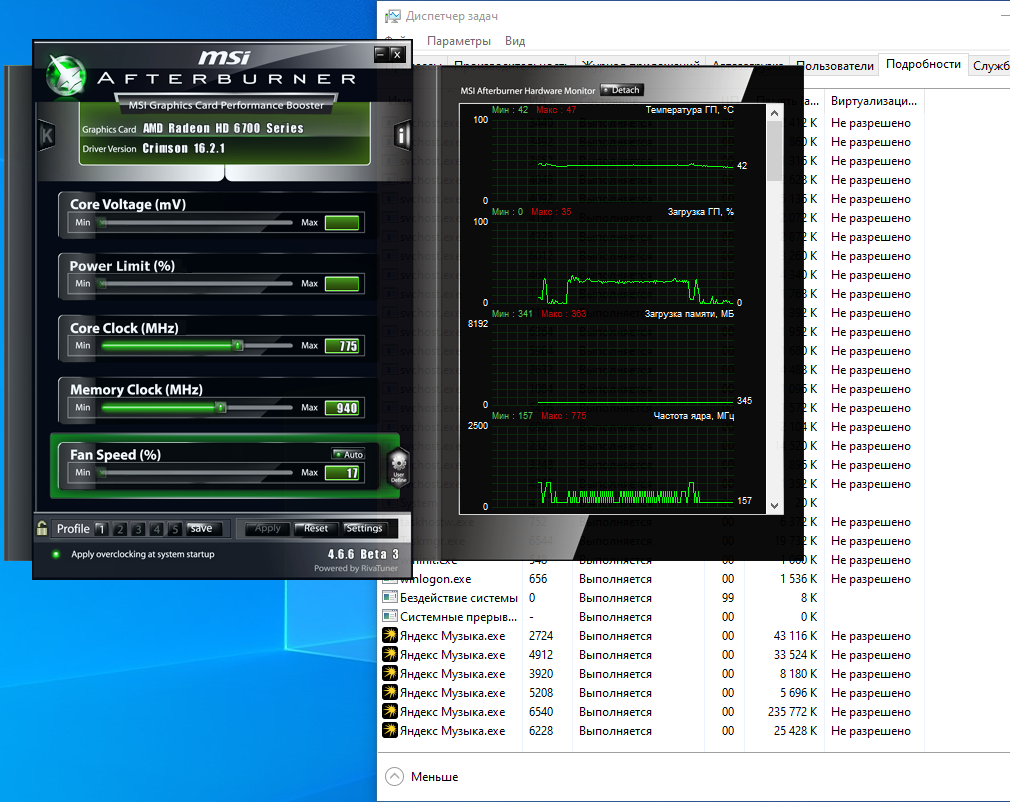Select profile slot 3
This screenshot has height=802, width=1010.
pyautogui.click(x=138, y=529)
